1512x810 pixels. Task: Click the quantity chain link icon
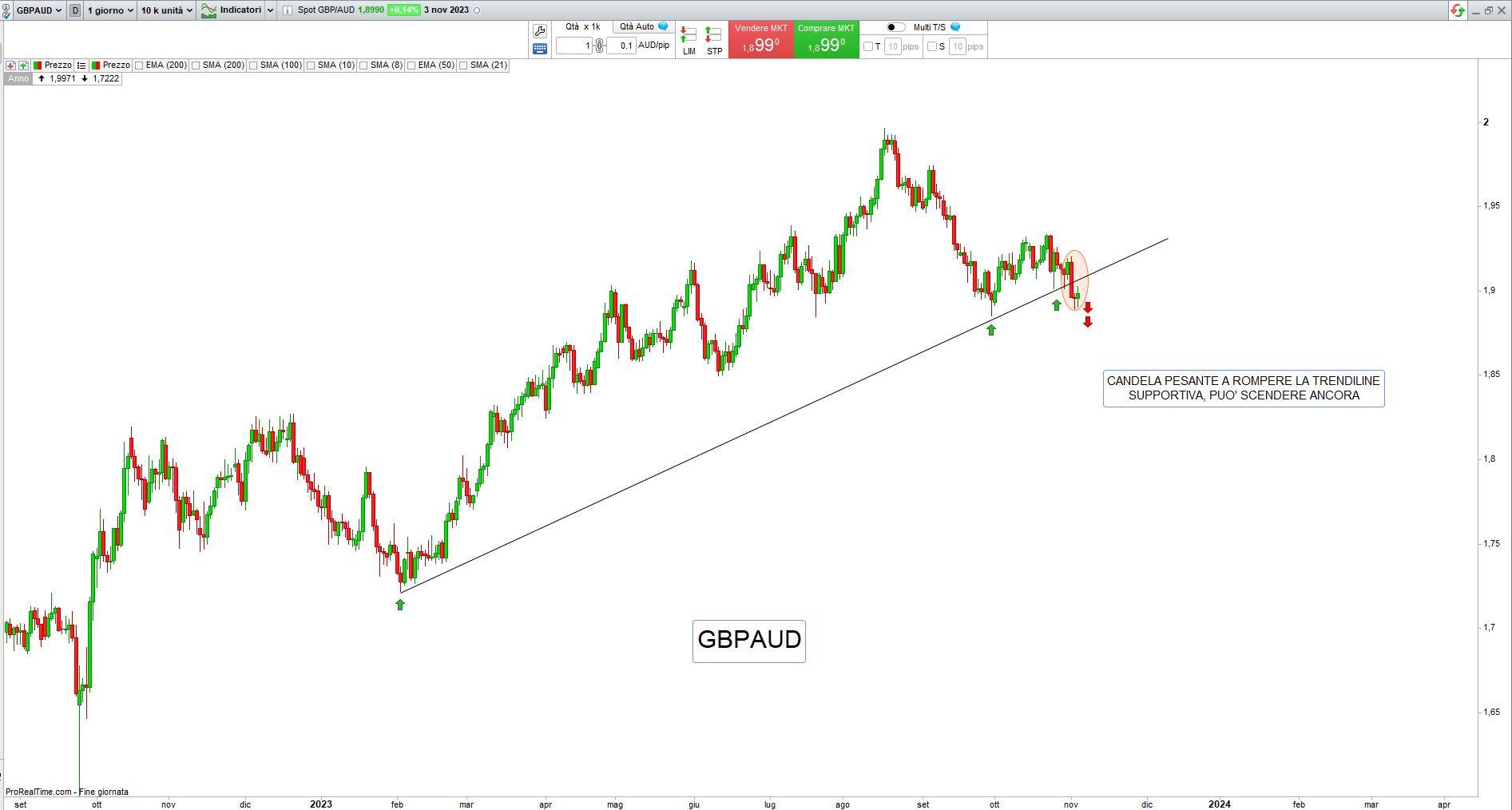click(x=600, y=46)
